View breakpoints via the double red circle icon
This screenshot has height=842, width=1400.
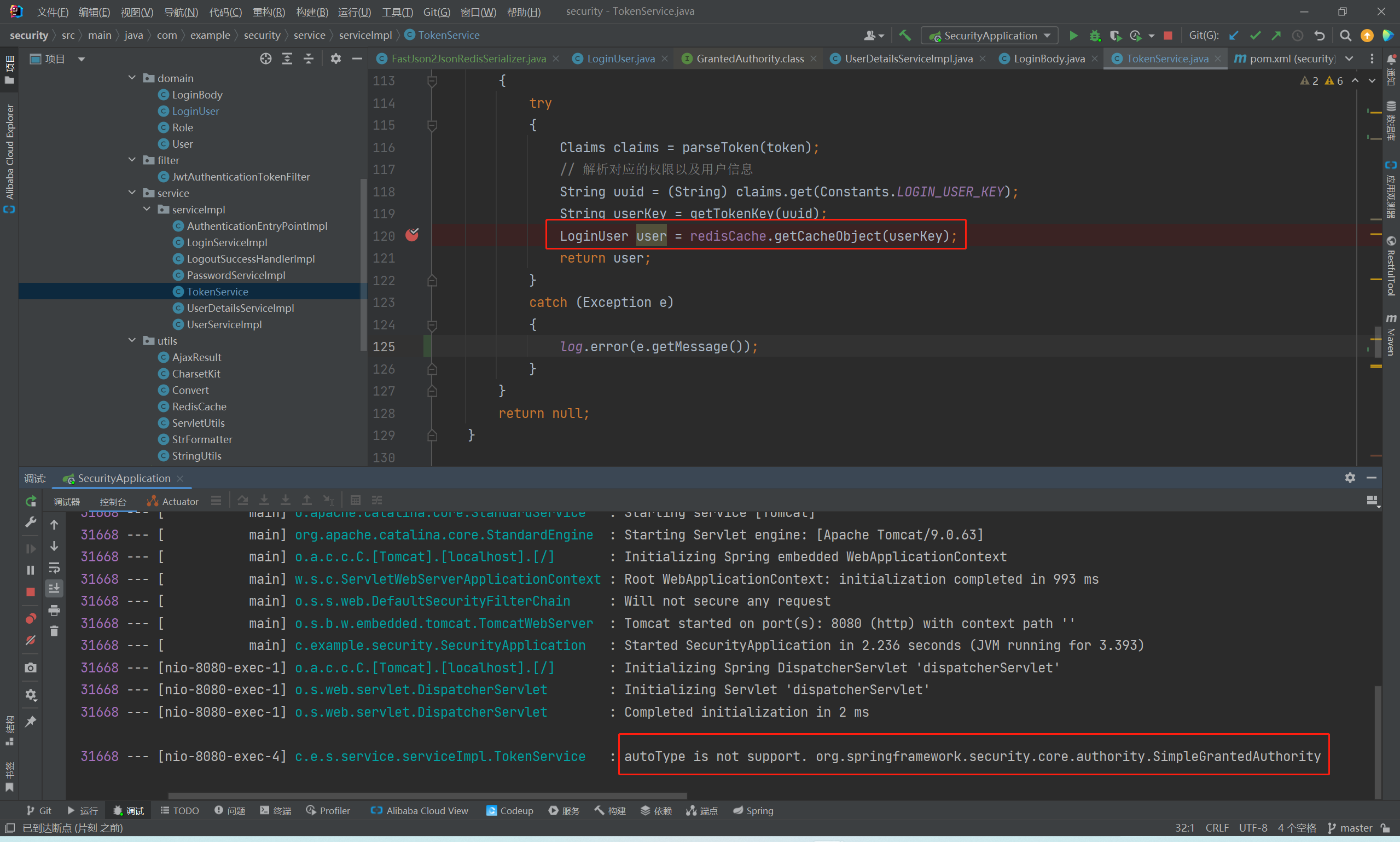tap(31, 618)
